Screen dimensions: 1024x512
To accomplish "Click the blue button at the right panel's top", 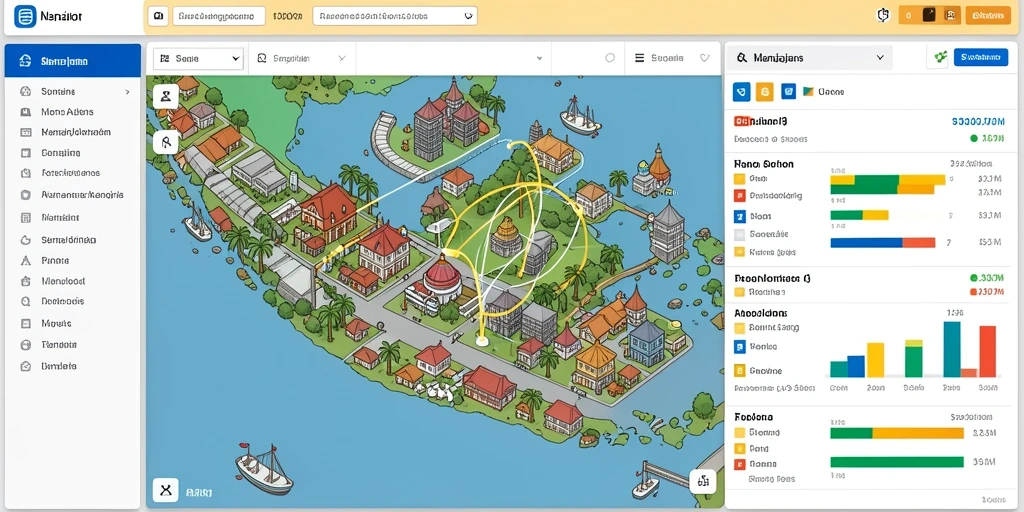I will [980, 57].
